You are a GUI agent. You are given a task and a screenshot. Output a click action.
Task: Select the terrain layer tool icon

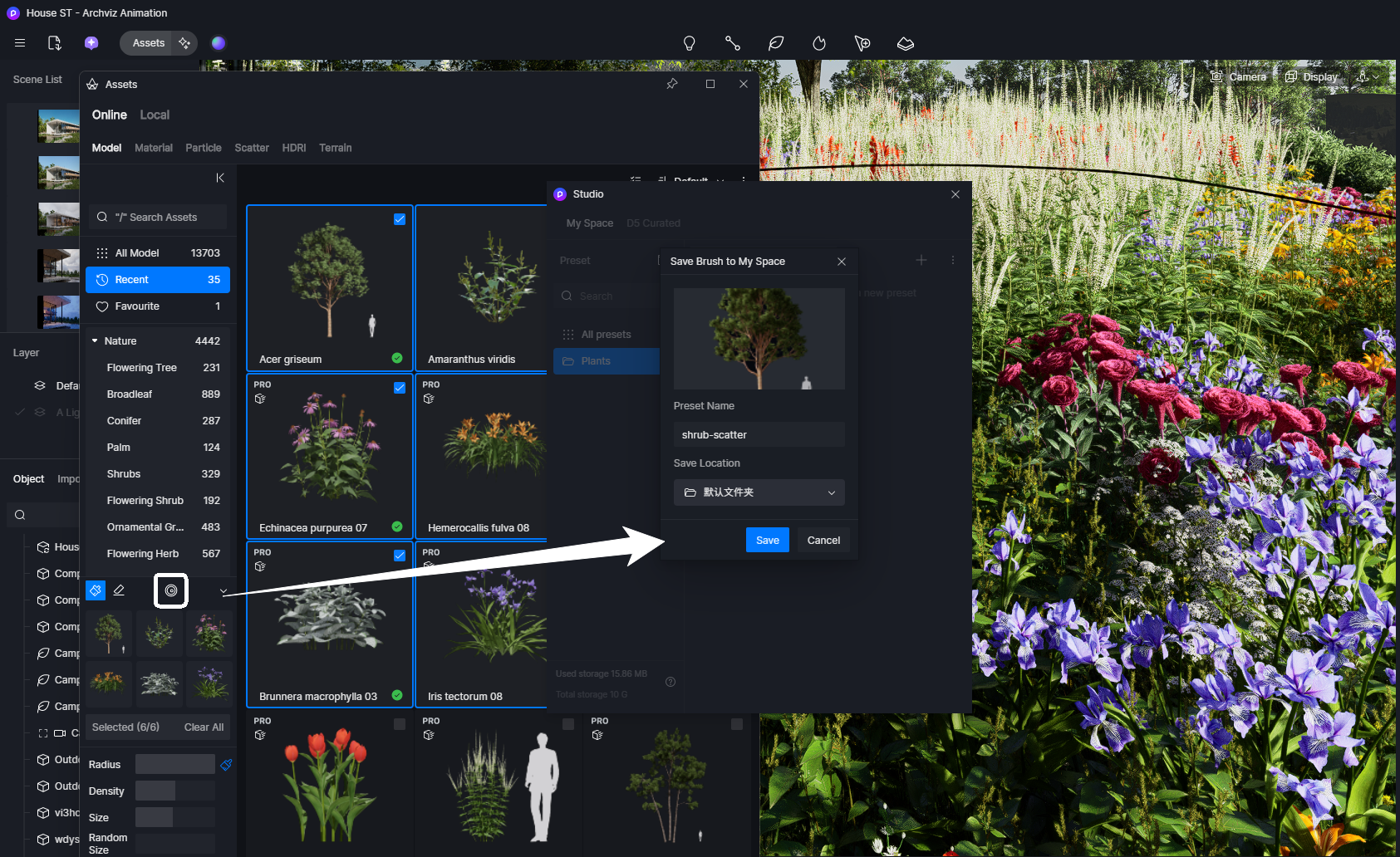click(906, 43)
